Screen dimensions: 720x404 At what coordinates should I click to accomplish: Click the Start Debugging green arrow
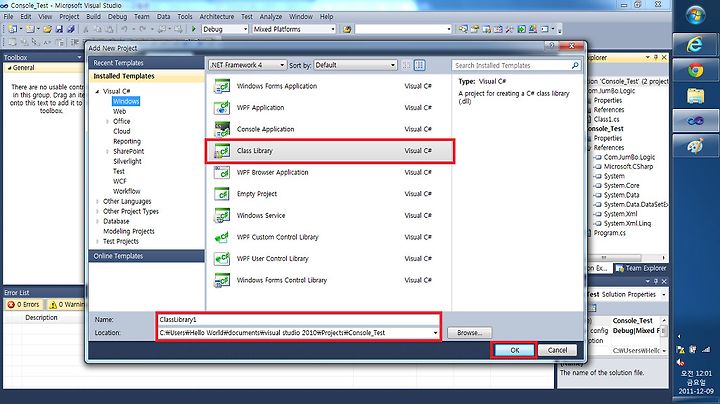(193, 29)
